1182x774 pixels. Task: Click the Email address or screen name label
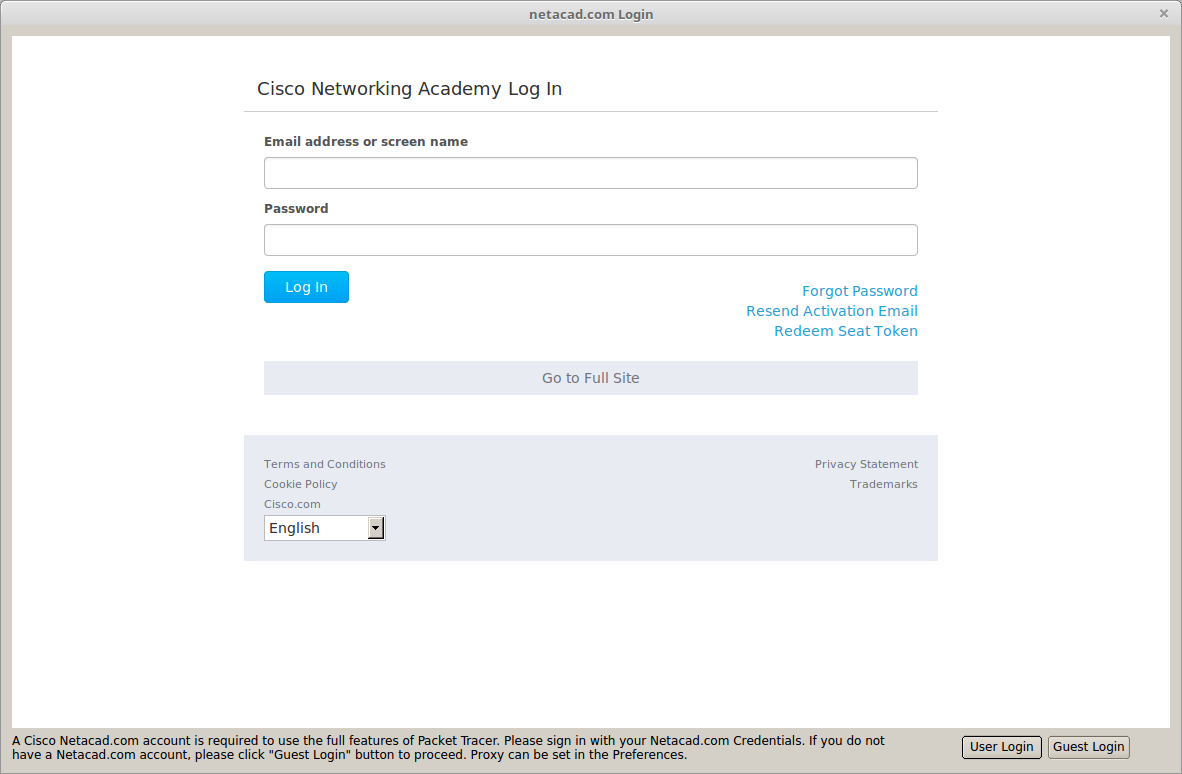point(366,142)
